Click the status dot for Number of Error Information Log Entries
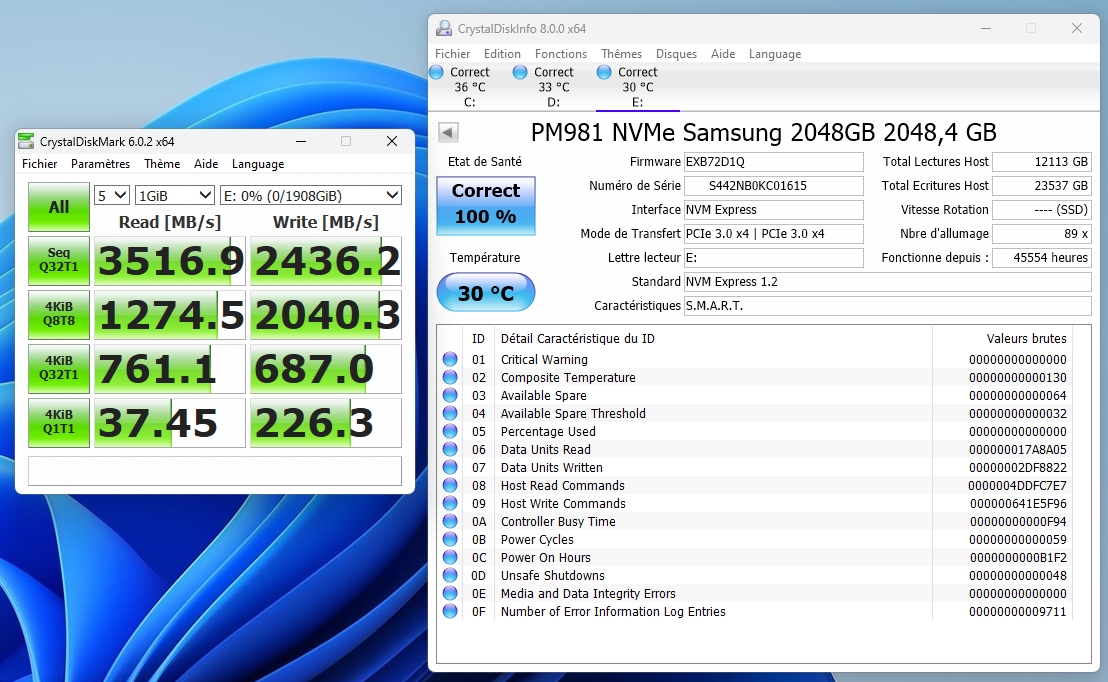 (x=450, y=611)
